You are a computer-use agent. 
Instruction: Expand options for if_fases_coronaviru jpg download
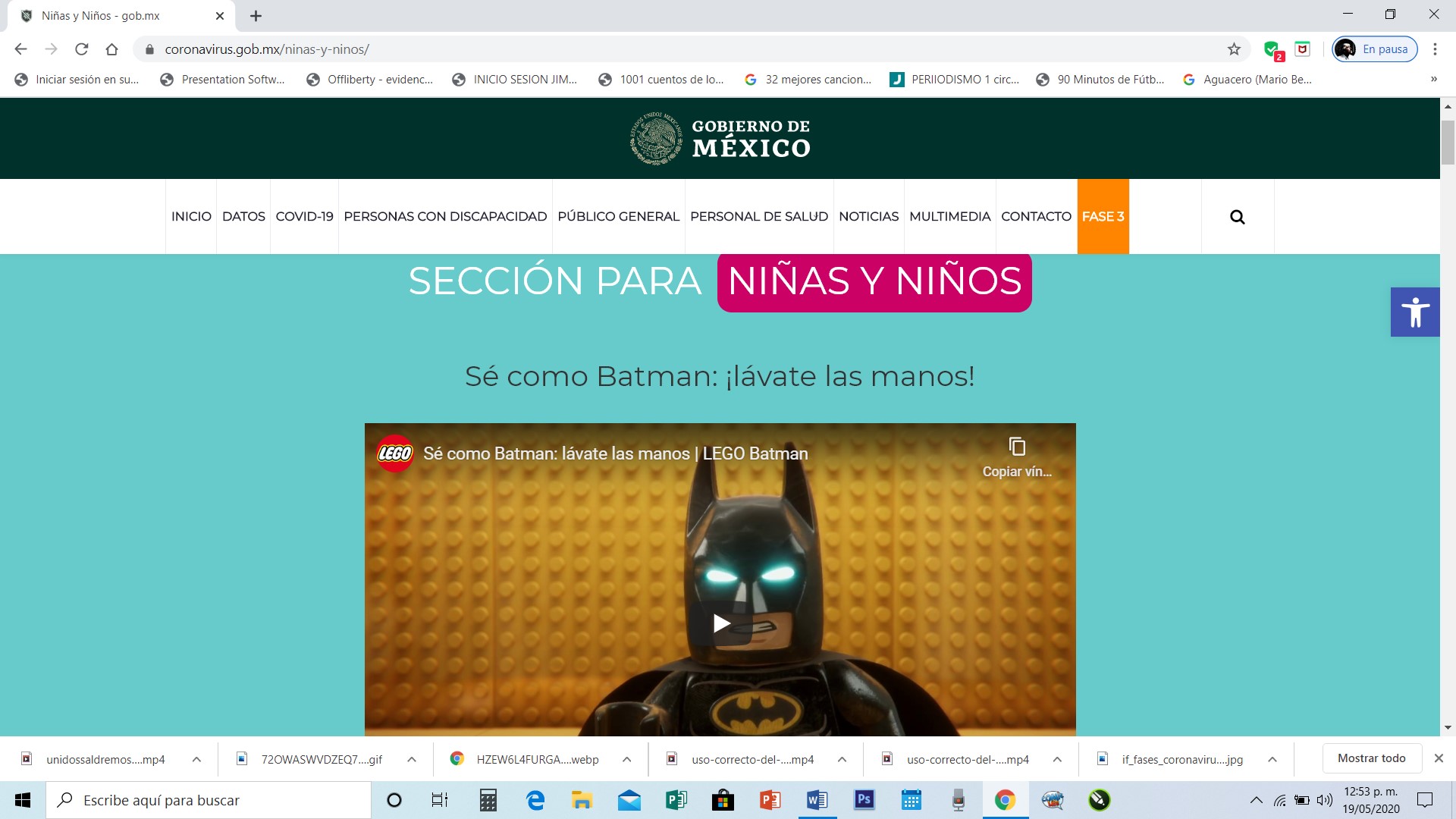pyautogui.click(x=1272, y=759)
